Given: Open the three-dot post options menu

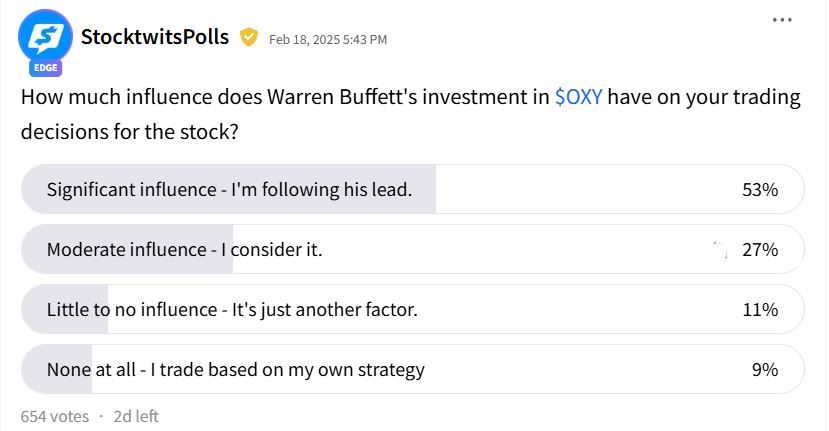Looking at the screenshot, I should tap(782, 20).
